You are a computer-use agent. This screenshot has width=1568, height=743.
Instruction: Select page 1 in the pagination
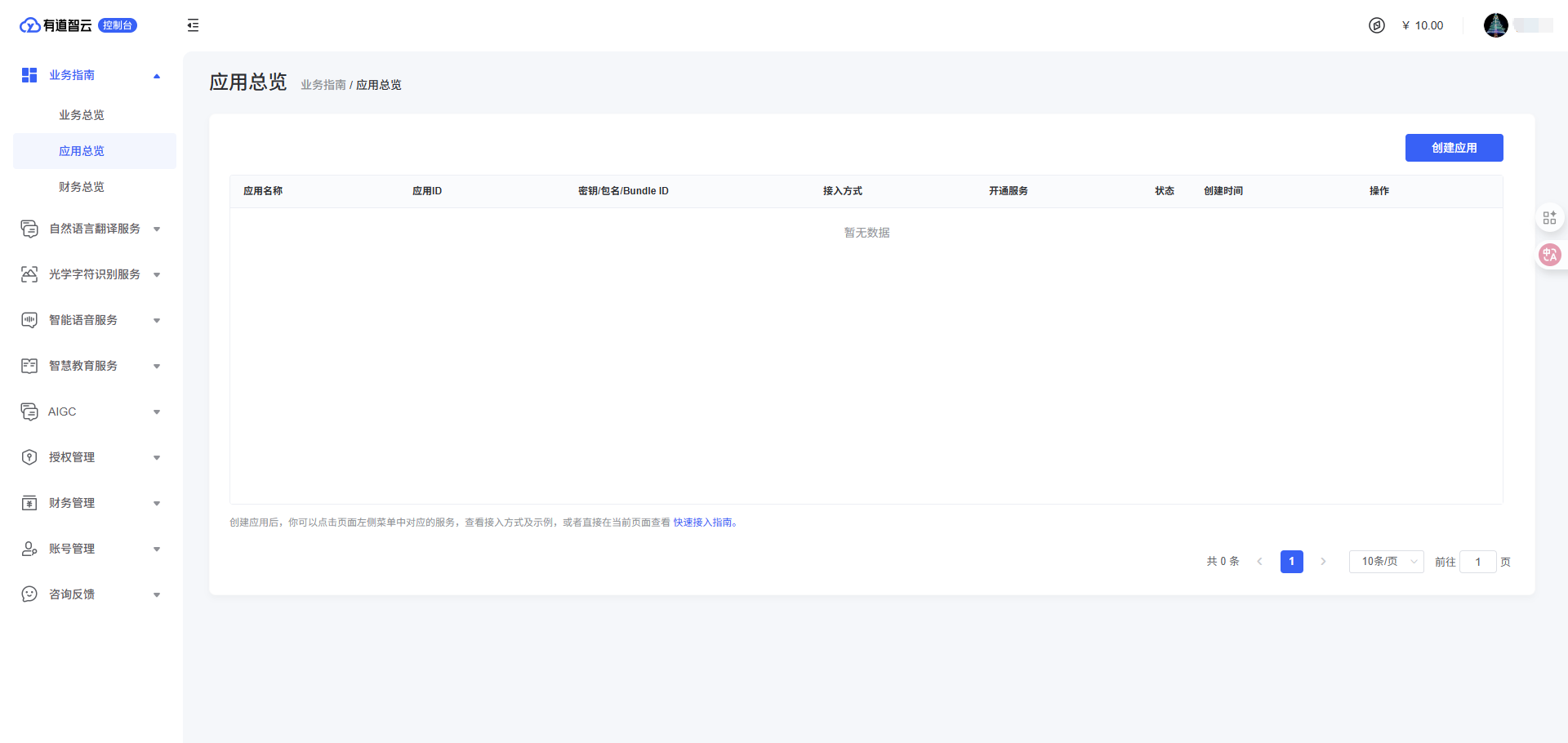(1291, 562)
